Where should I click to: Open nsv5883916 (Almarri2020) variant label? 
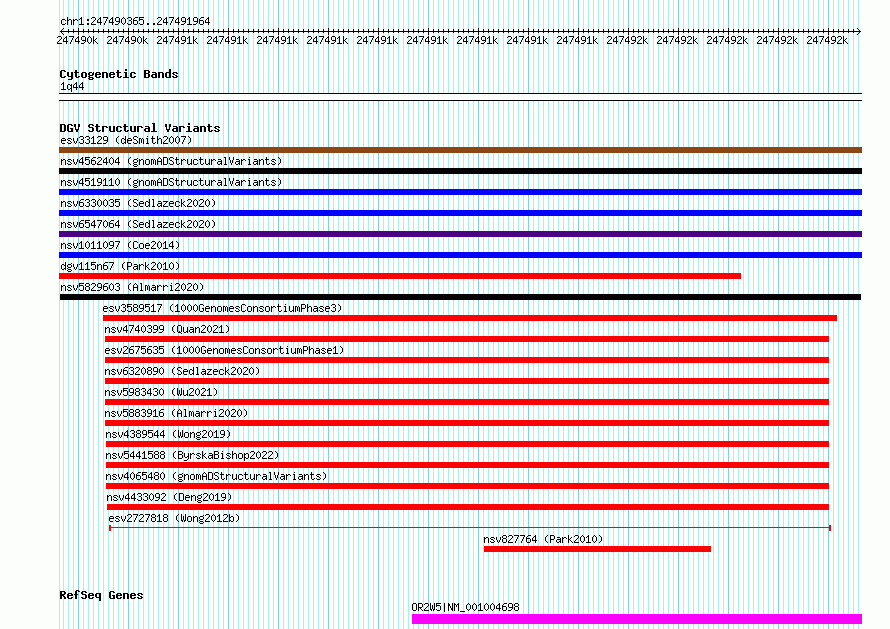[x=176, y=413]
